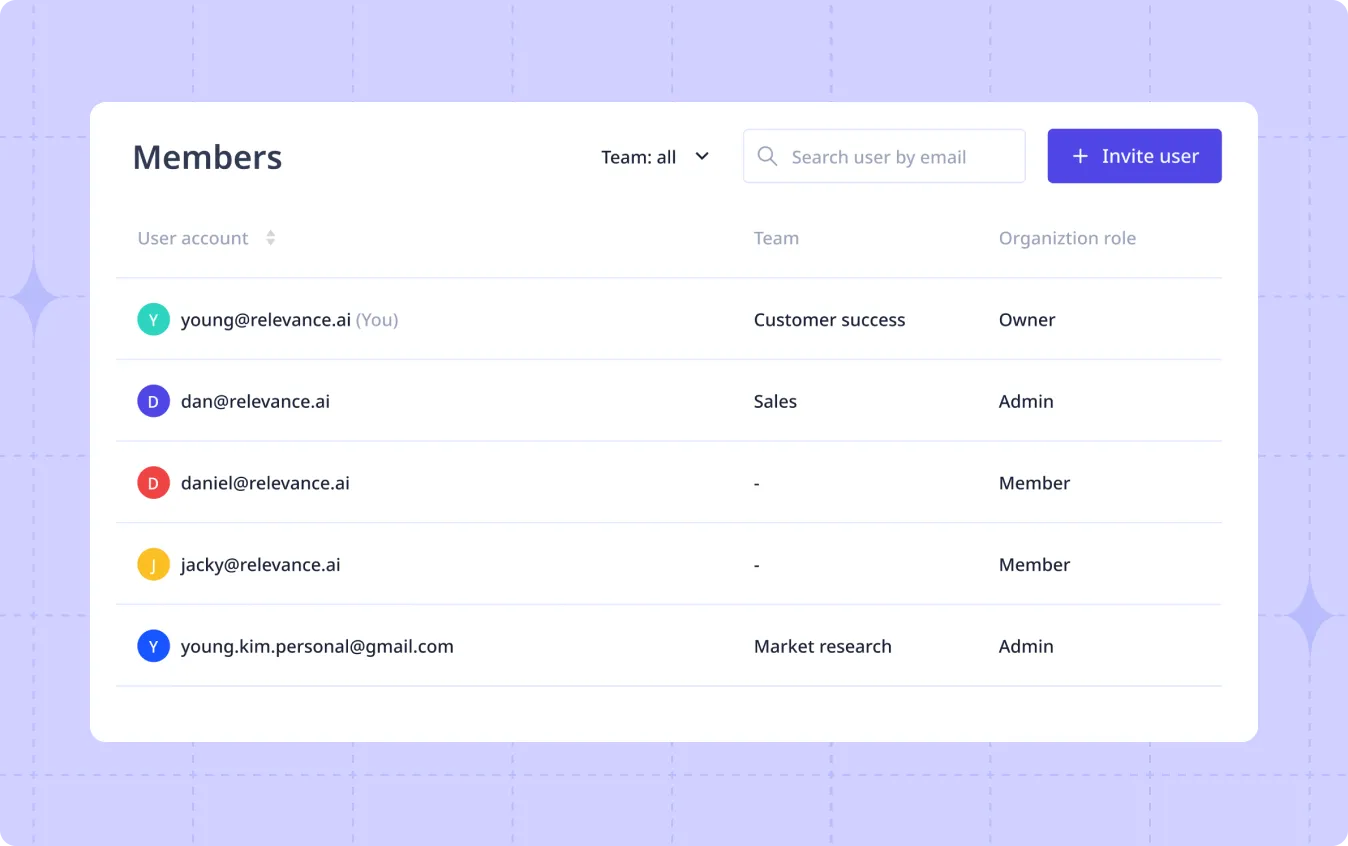Select the dan@relevance.ai email
Image resolution: width=1348 pixels, height=846 pixels.
[255, 402]
